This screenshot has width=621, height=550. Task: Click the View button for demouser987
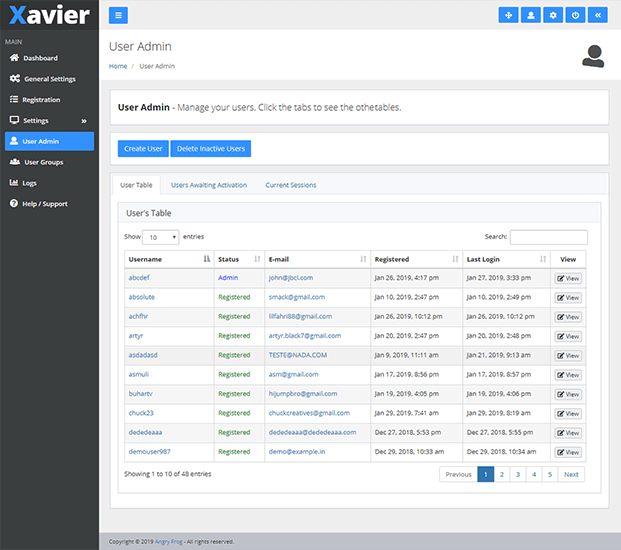pyautogui.click(x=568, y=452)
